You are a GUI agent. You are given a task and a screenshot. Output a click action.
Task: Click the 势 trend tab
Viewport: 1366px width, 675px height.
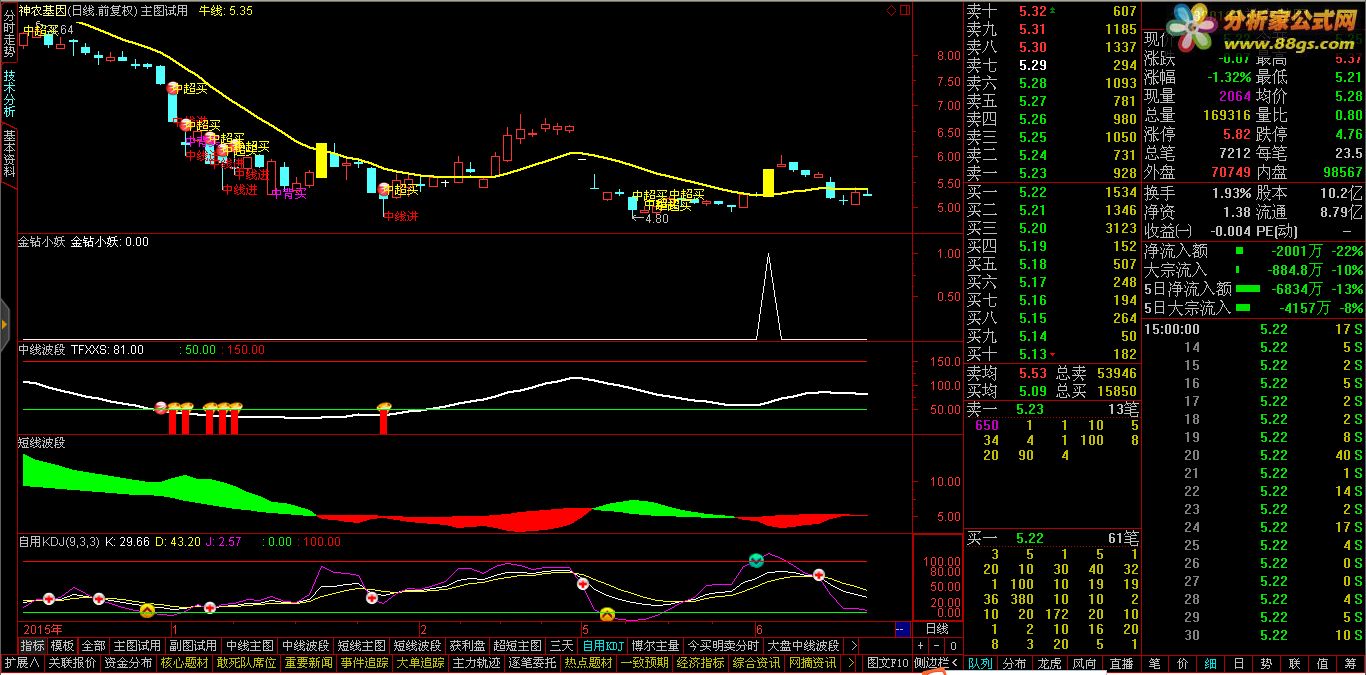1266,663
